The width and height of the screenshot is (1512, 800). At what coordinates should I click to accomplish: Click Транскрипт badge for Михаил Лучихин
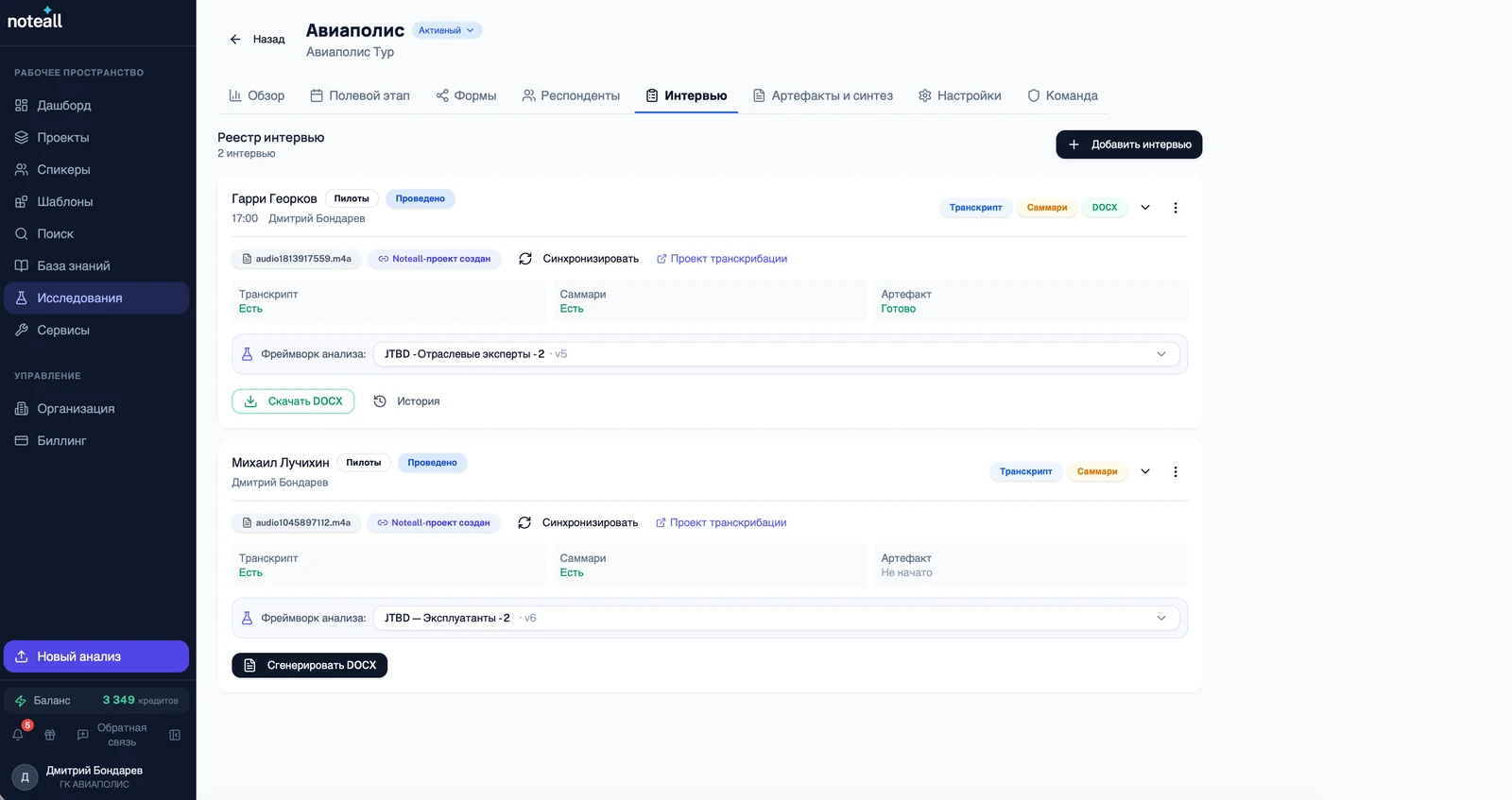pyautogui.click(x=1025, y=471)
